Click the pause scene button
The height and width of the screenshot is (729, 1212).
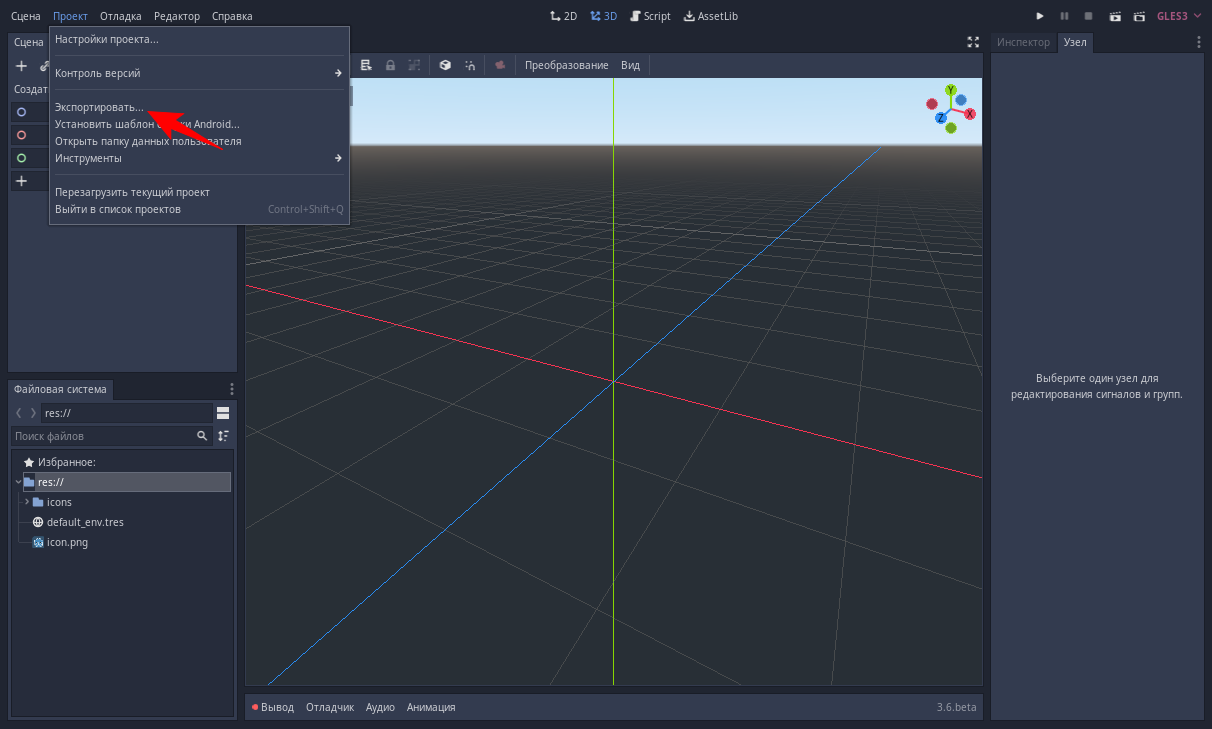(1064, 16)
